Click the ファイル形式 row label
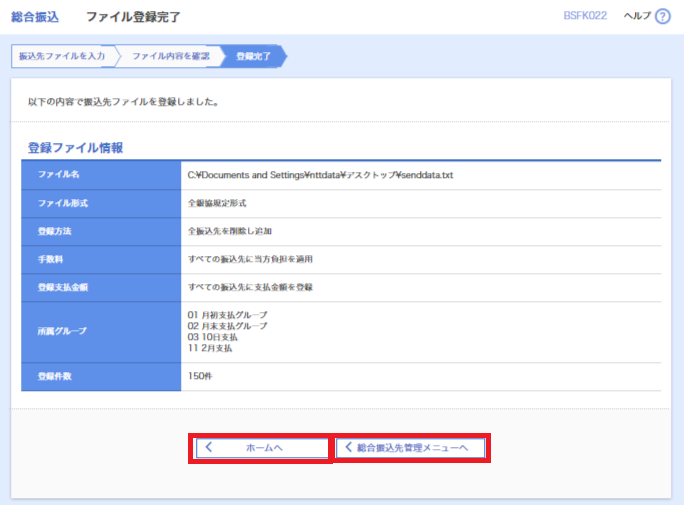 (63, 203)
